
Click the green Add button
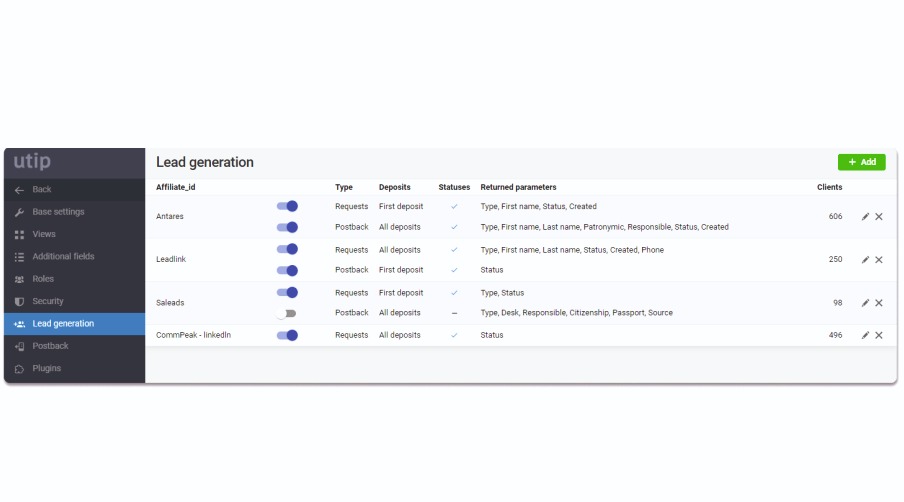(x=861, y=162)
